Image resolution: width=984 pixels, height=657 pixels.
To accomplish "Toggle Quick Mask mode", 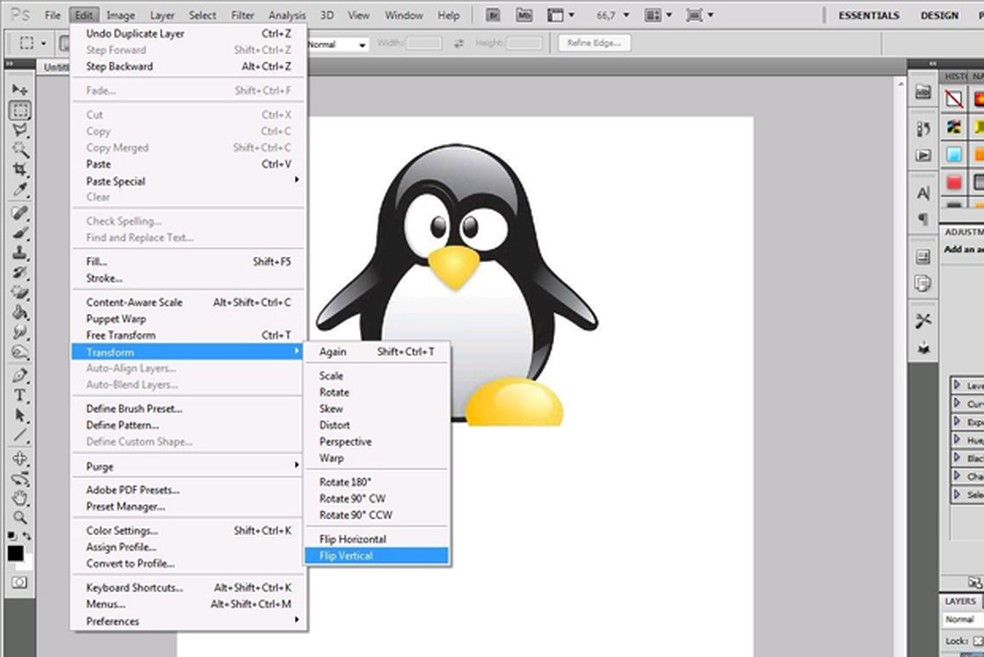I will click(19, 582).
